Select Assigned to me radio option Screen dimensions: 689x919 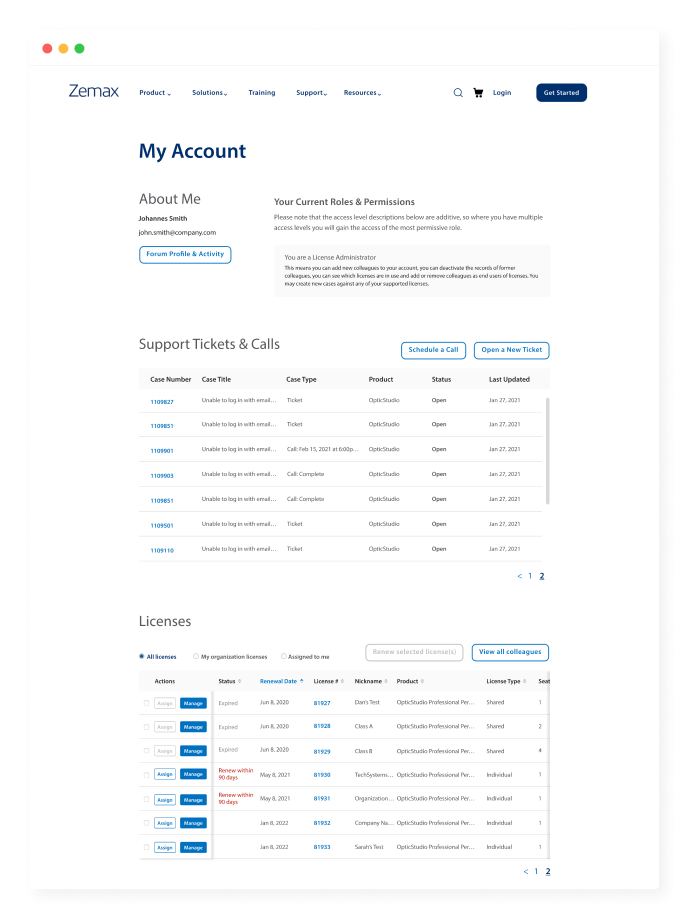tap(284, 656)
